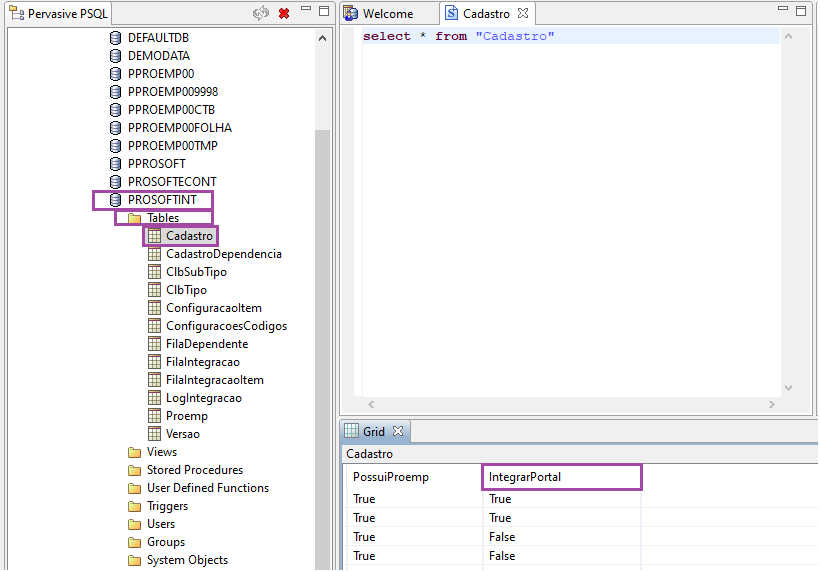This screenshot has height=572, width=820.
Task: Switch to the Welcome tab
Action: (x=387, y=14)
